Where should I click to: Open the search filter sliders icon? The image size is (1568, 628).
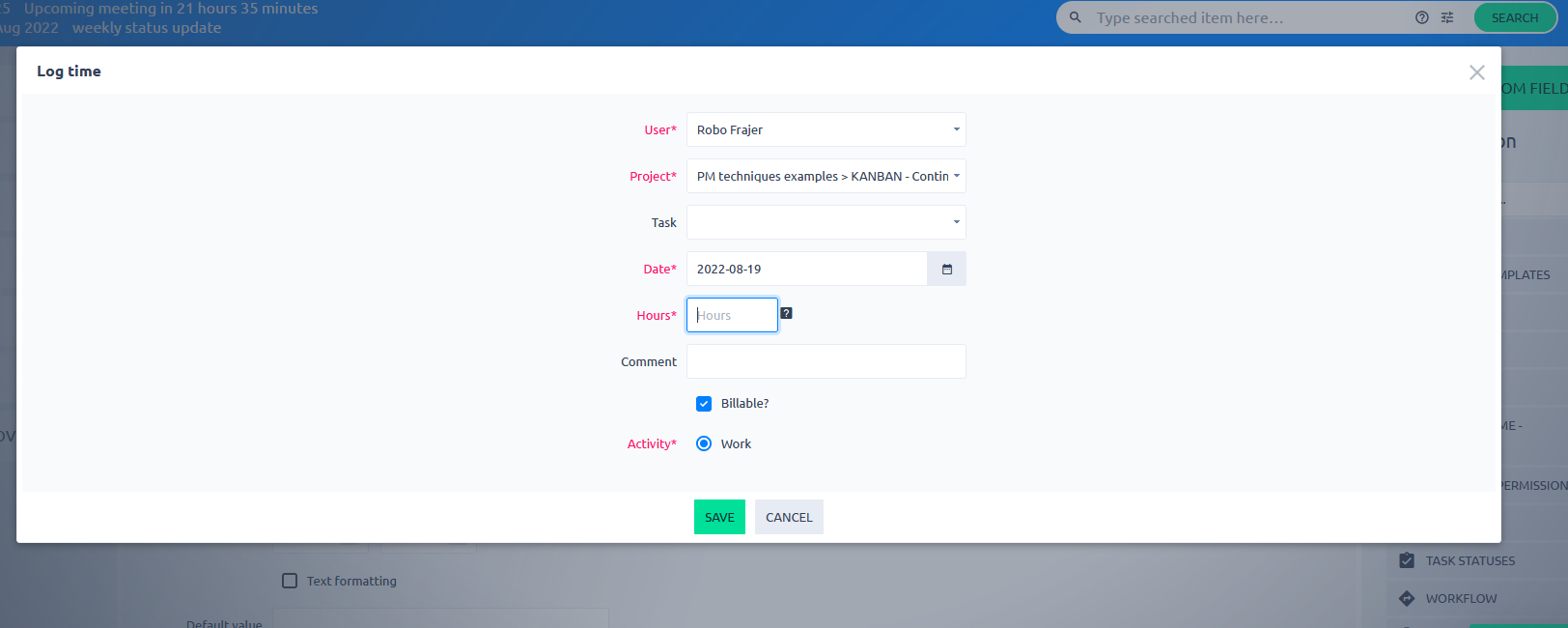[x=1447, y=17]
